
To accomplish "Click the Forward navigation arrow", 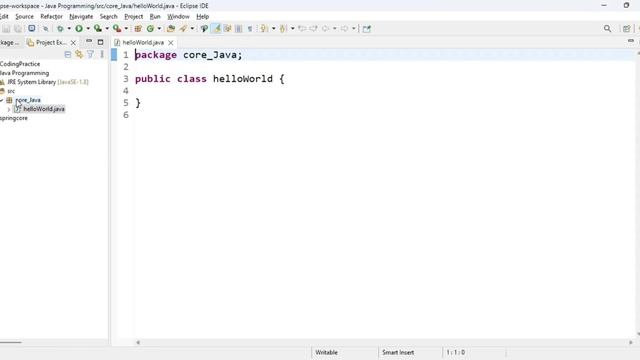I will [344, 29].
